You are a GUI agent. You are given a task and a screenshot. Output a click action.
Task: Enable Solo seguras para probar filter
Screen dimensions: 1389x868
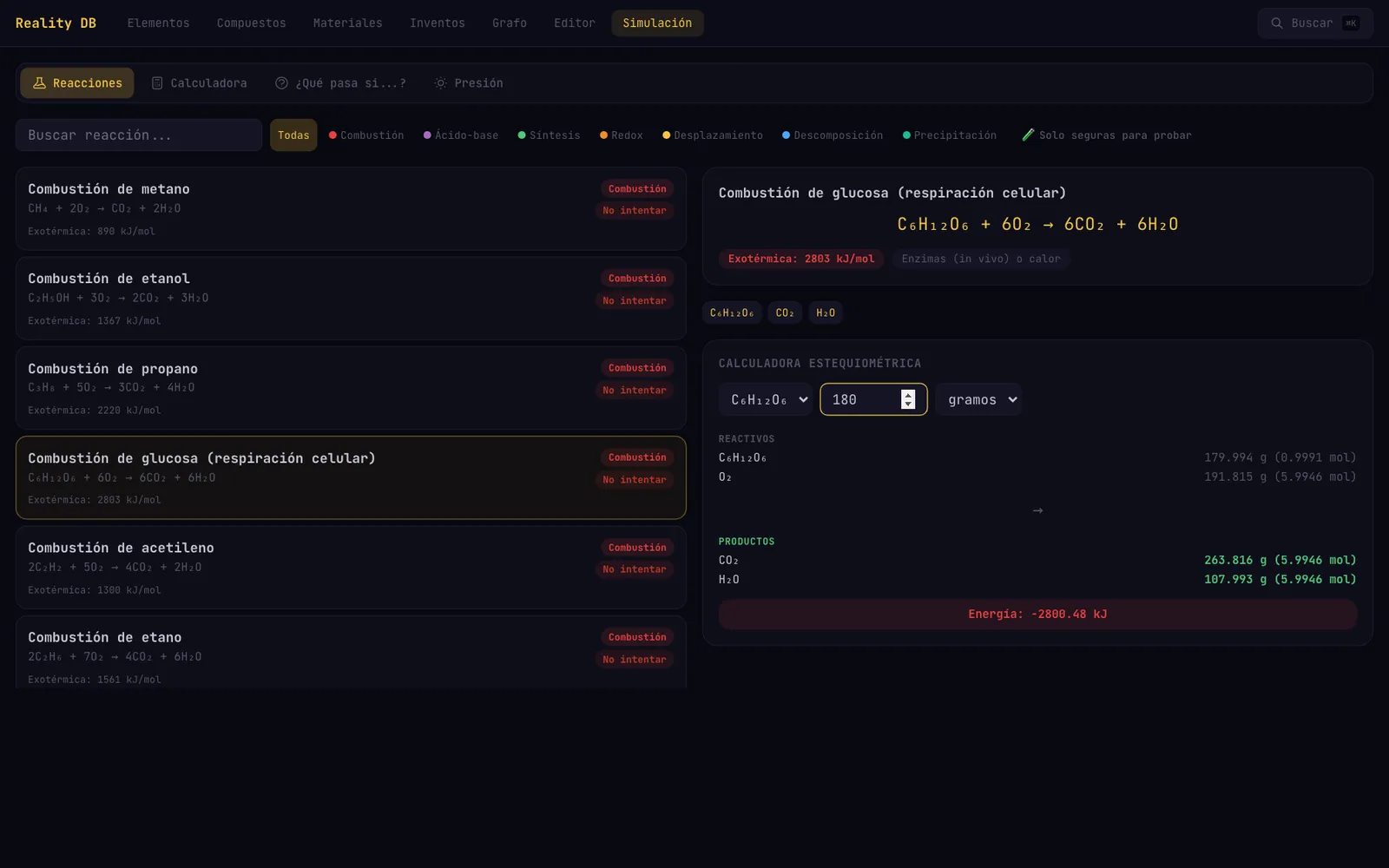pyautogui.click(x=1107, y=135)
